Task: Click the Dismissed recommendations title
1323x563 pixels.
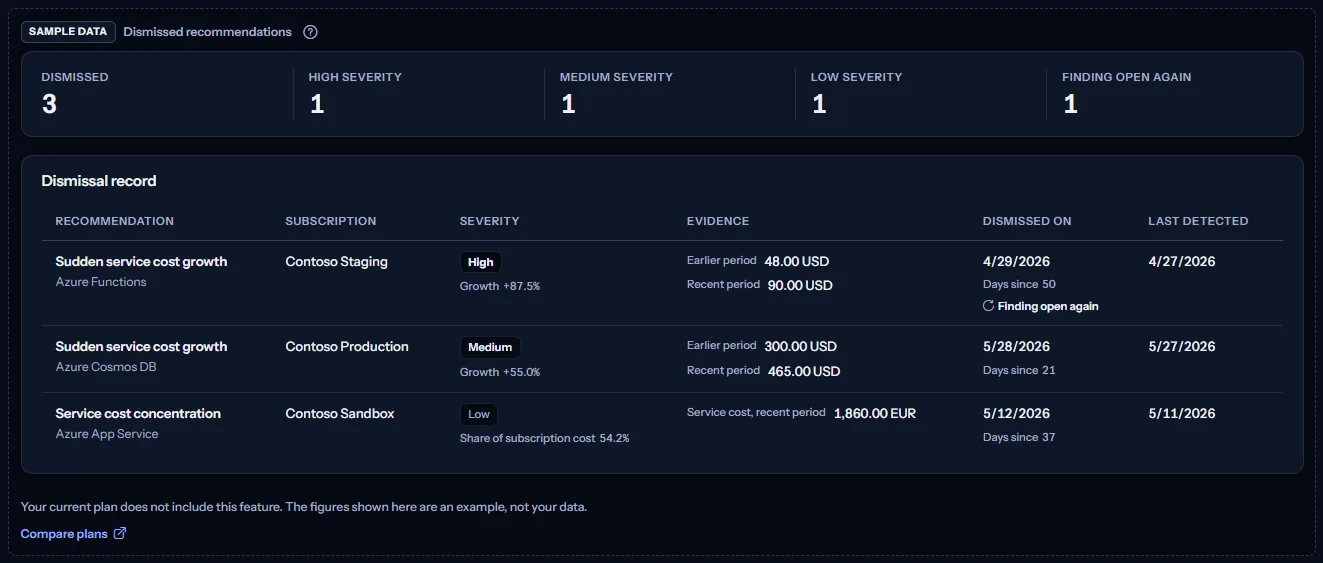Action: [x=208, y=32]
